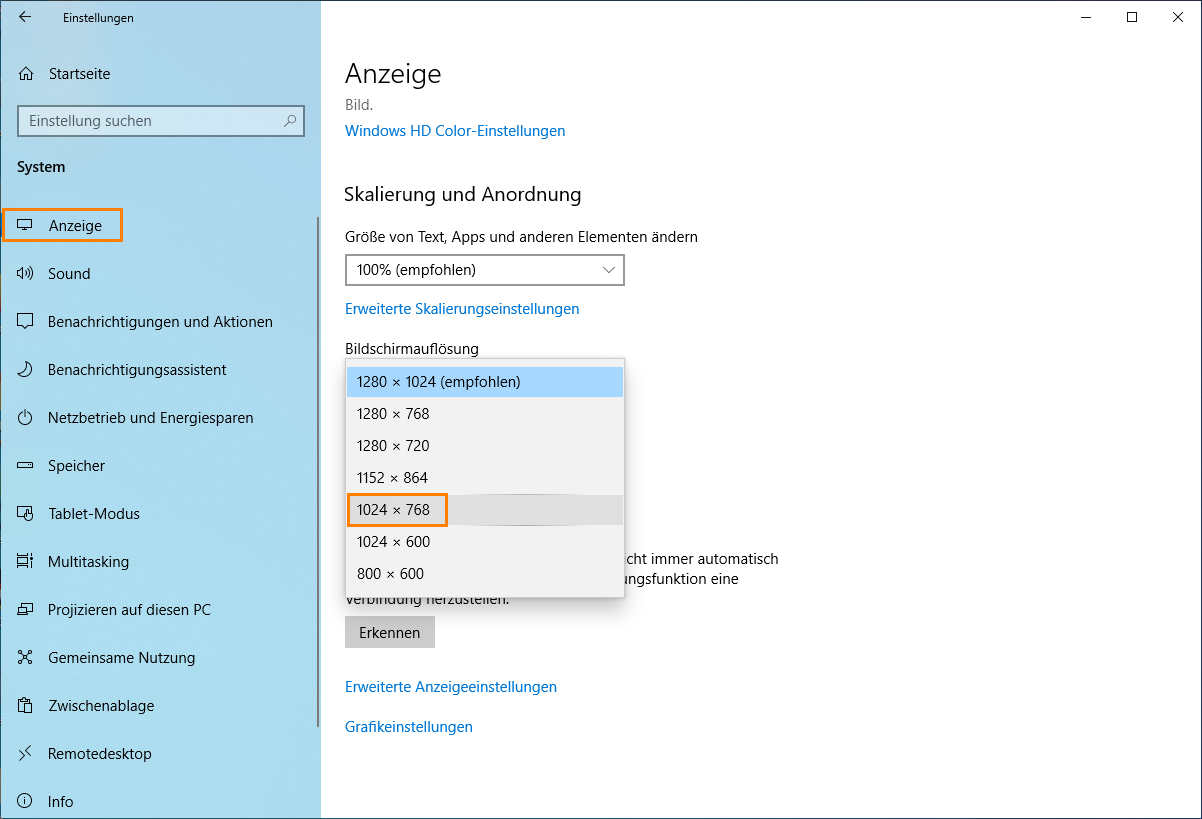This screenshot has height=819, width=1202.
Task: Select Zwischenablage in the sidebar
Action: [x=101, y=706]
